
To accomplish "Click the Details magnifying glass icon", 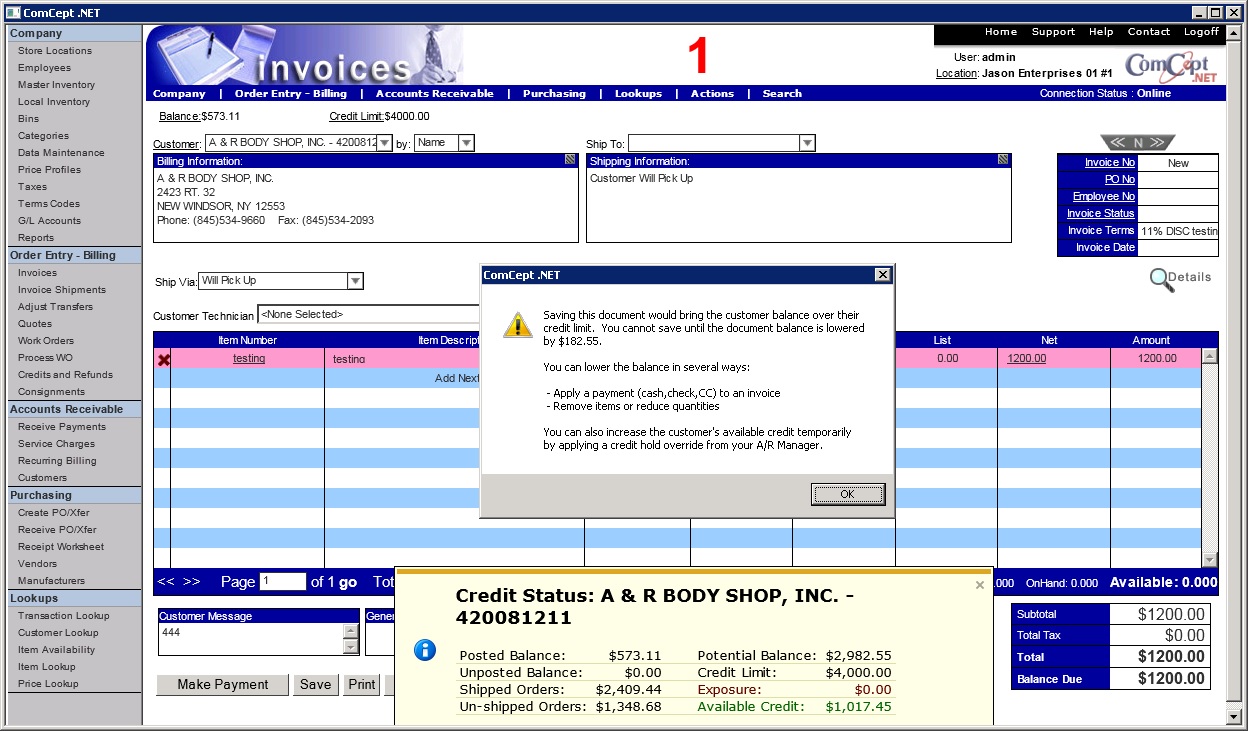I will click(x=1162, y=279).
